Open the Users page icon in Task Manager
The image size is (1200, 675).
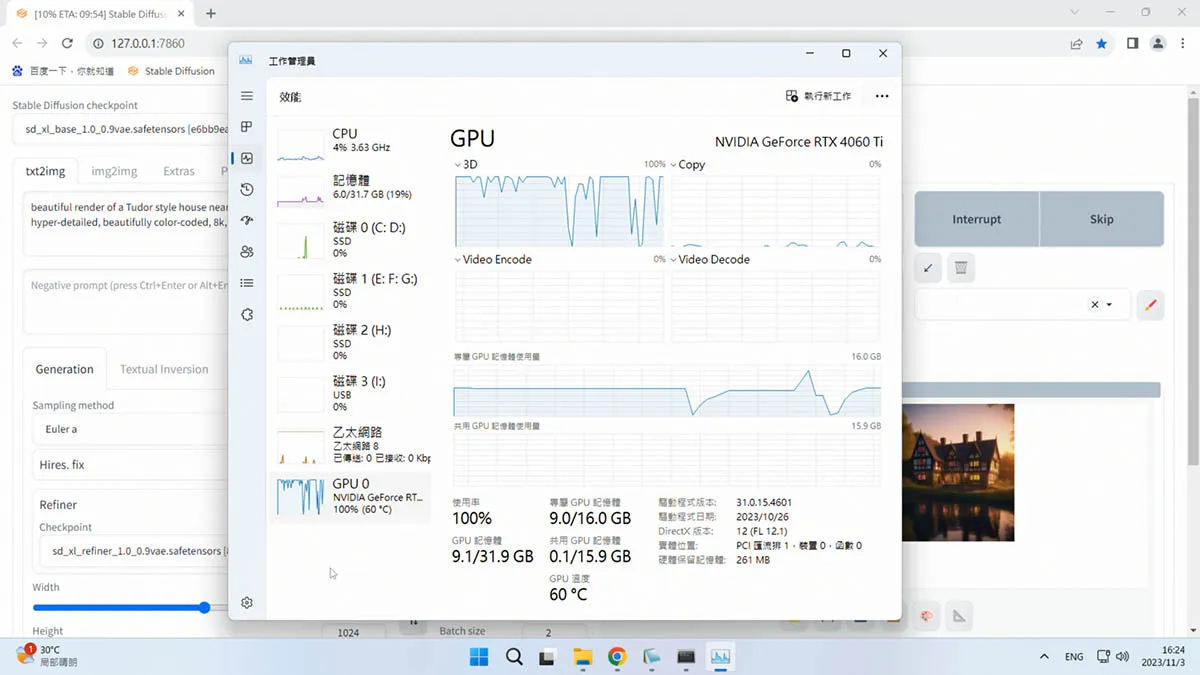coord(247,252)
